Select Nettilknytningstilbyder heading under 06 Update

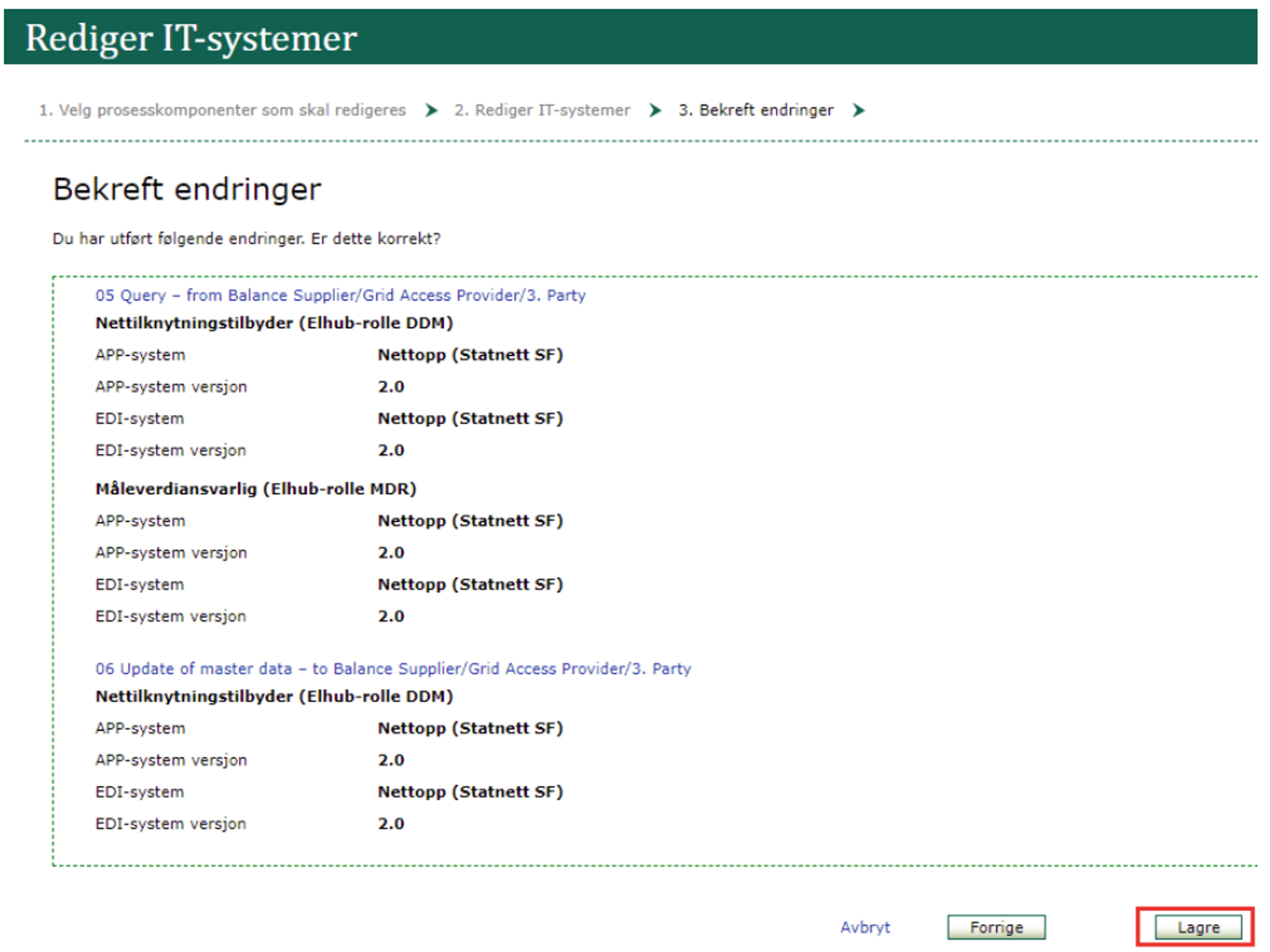[x=274, y=696]
